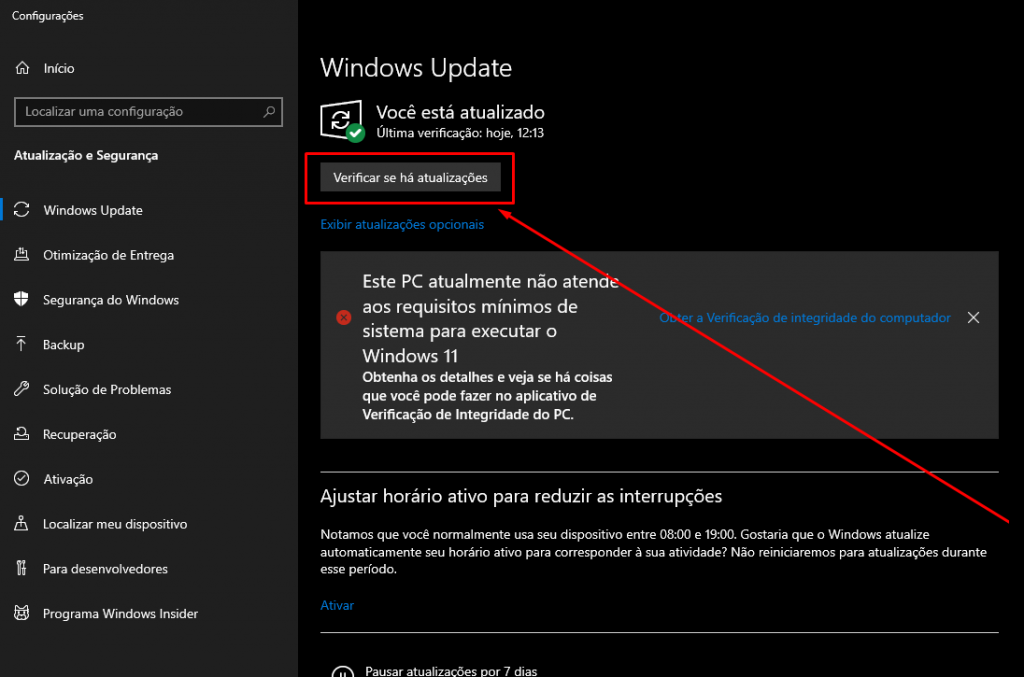Click Verificar se há atualizações button
The width and height of the screenshot is (1024, 677).
coord(410,178)
